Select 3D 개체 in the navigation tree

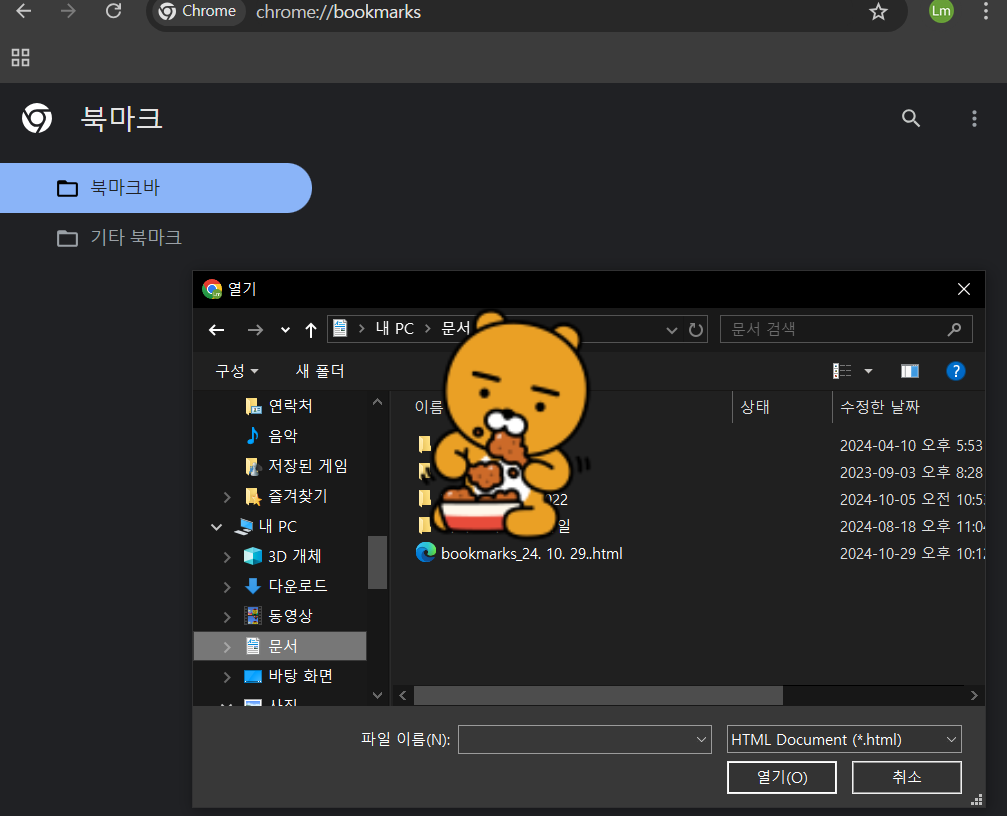point(294,556)
